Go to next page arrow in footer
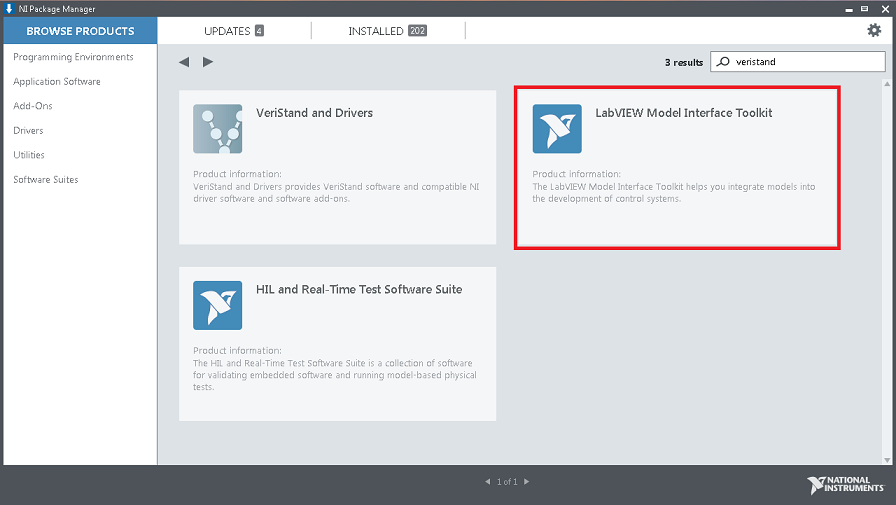896x505 pixels. pos(526,482)
